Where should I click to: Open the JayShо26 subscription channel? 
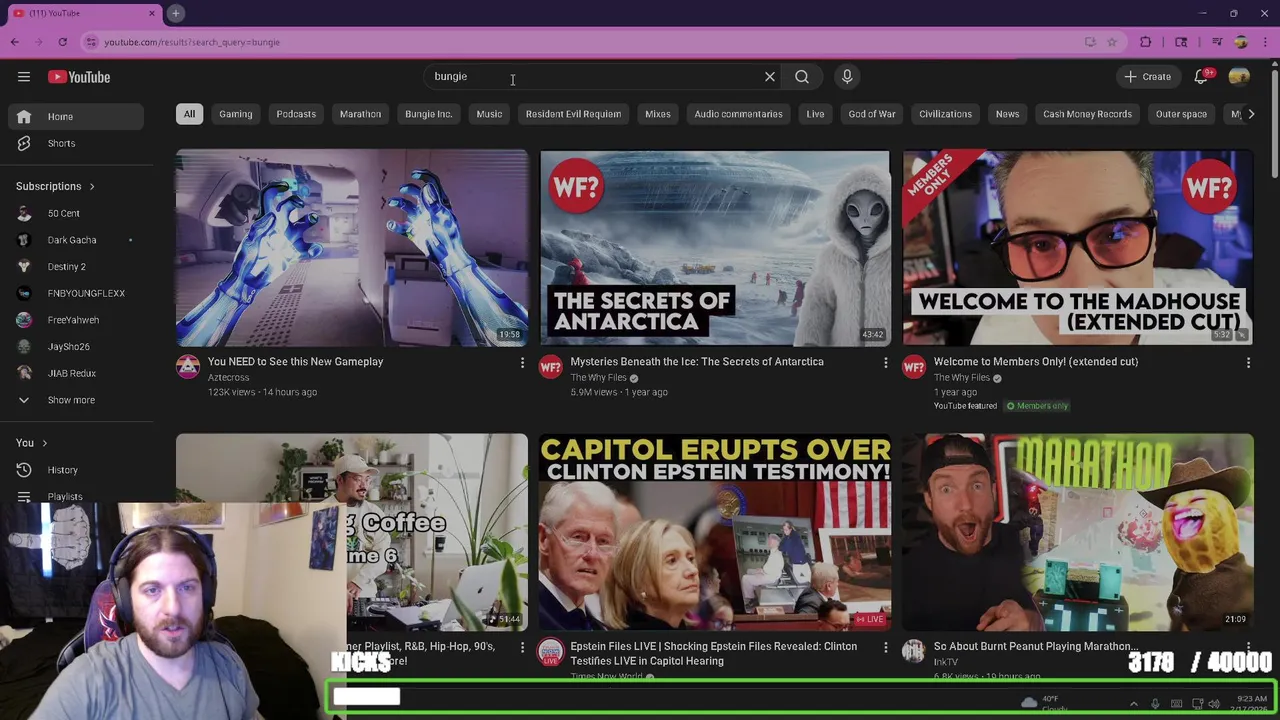point(77,346)
